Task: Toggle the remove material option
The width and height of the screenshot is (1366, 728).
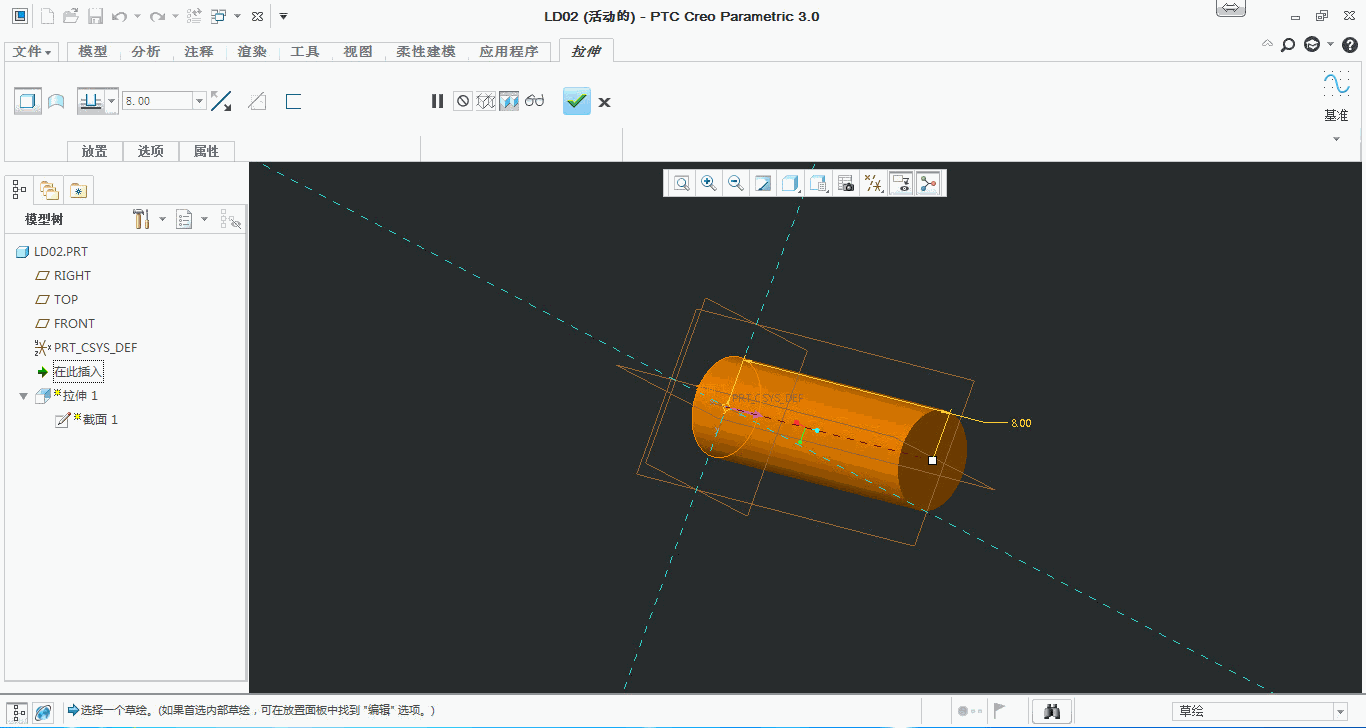Action: tap(257, 101)
